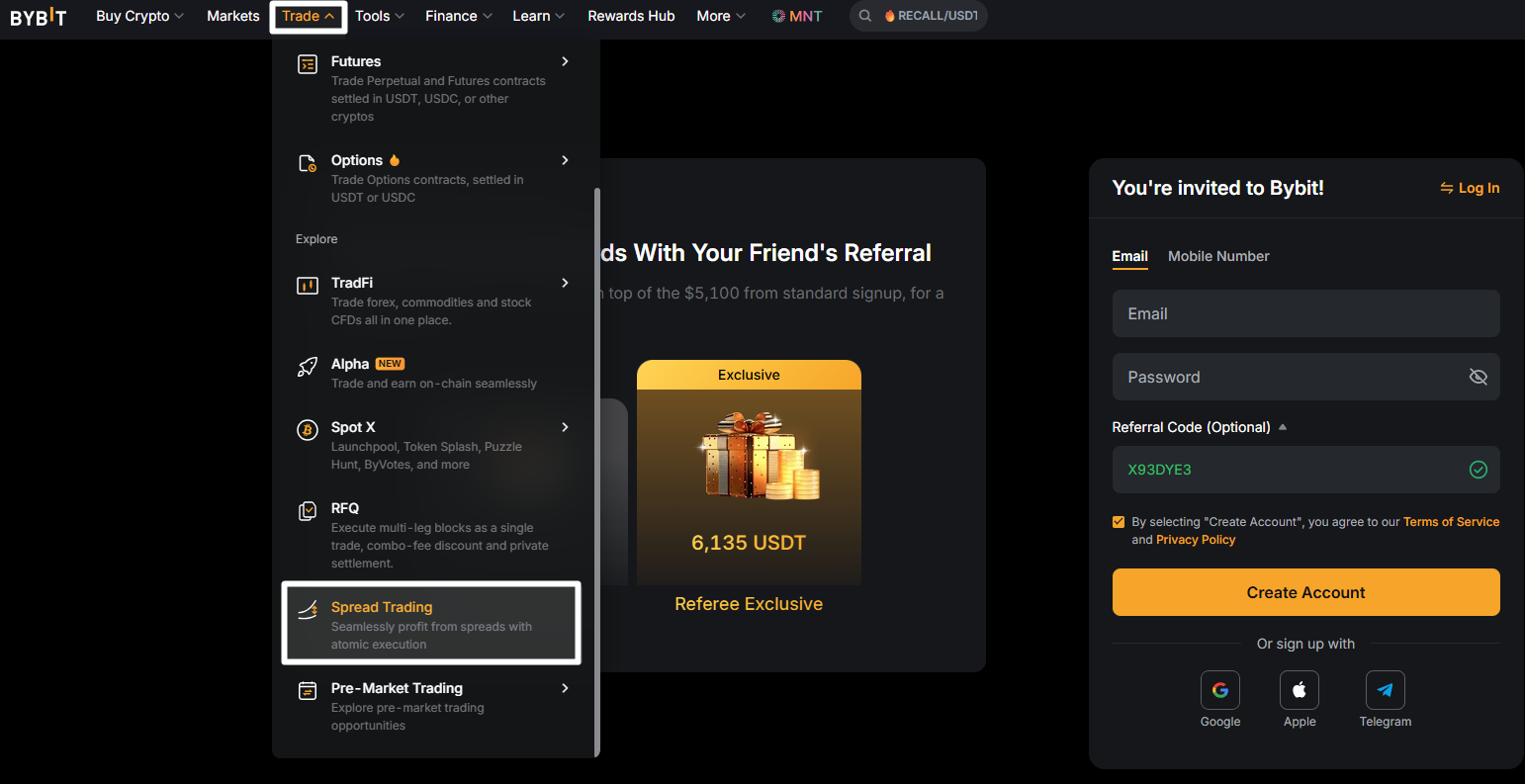Click the Log In link

tap(1470, 188)
